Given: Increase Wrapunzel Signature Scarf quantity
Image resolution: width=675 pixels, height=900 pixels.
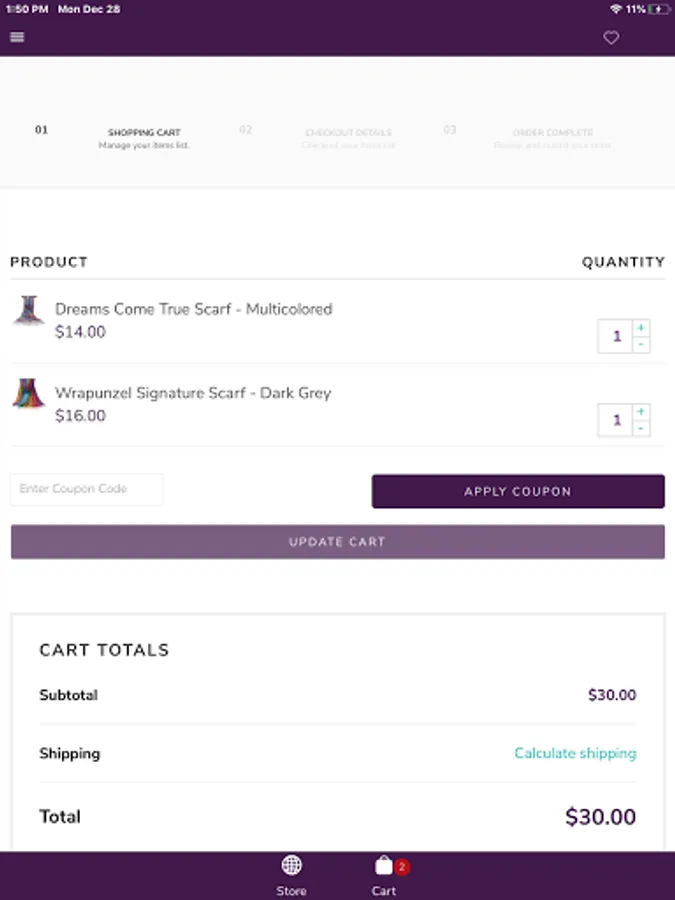Looking at the screenshot, I should 641,411.
